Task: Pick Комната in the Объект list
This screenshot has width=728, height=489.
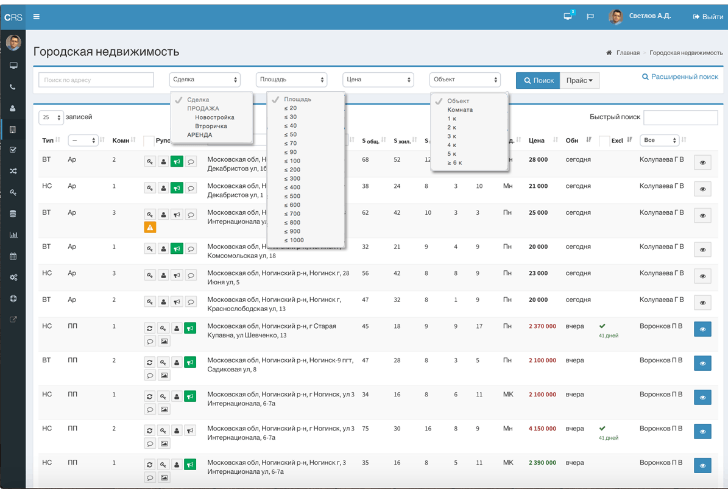Action: [460, 110]
